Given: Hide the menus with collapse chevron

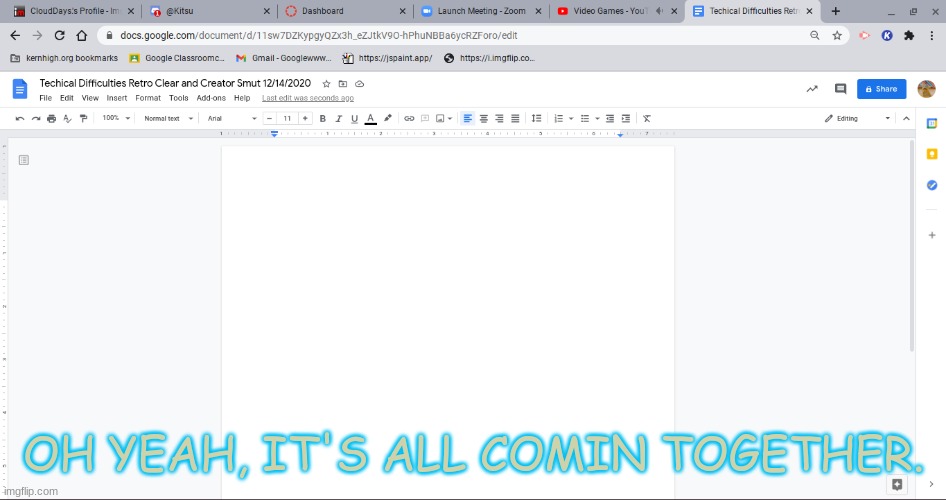Looking at the screenshot, I should pos(906,118).
